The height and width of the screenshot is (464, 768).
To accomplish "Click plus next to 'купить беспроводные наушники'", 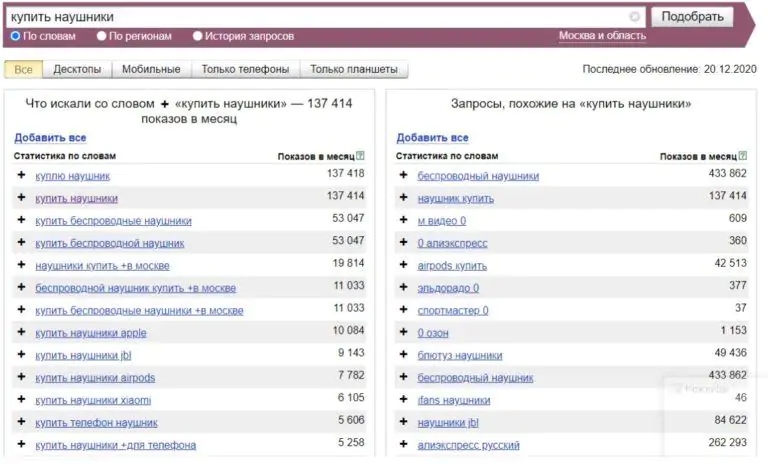I will pos(21,220).
